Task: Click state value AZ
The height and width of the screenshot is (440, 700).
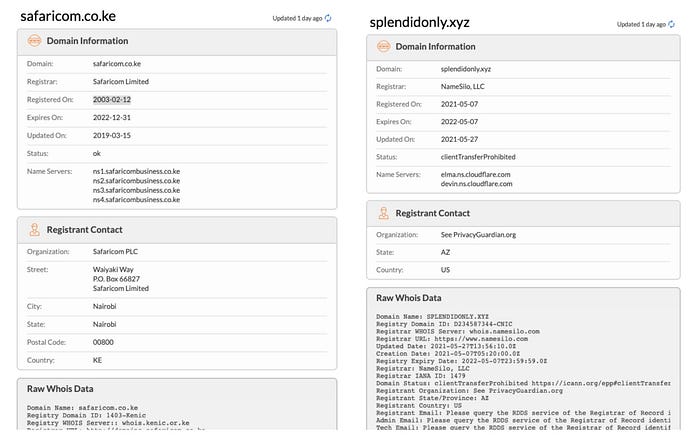Action: tap(445, 252)
